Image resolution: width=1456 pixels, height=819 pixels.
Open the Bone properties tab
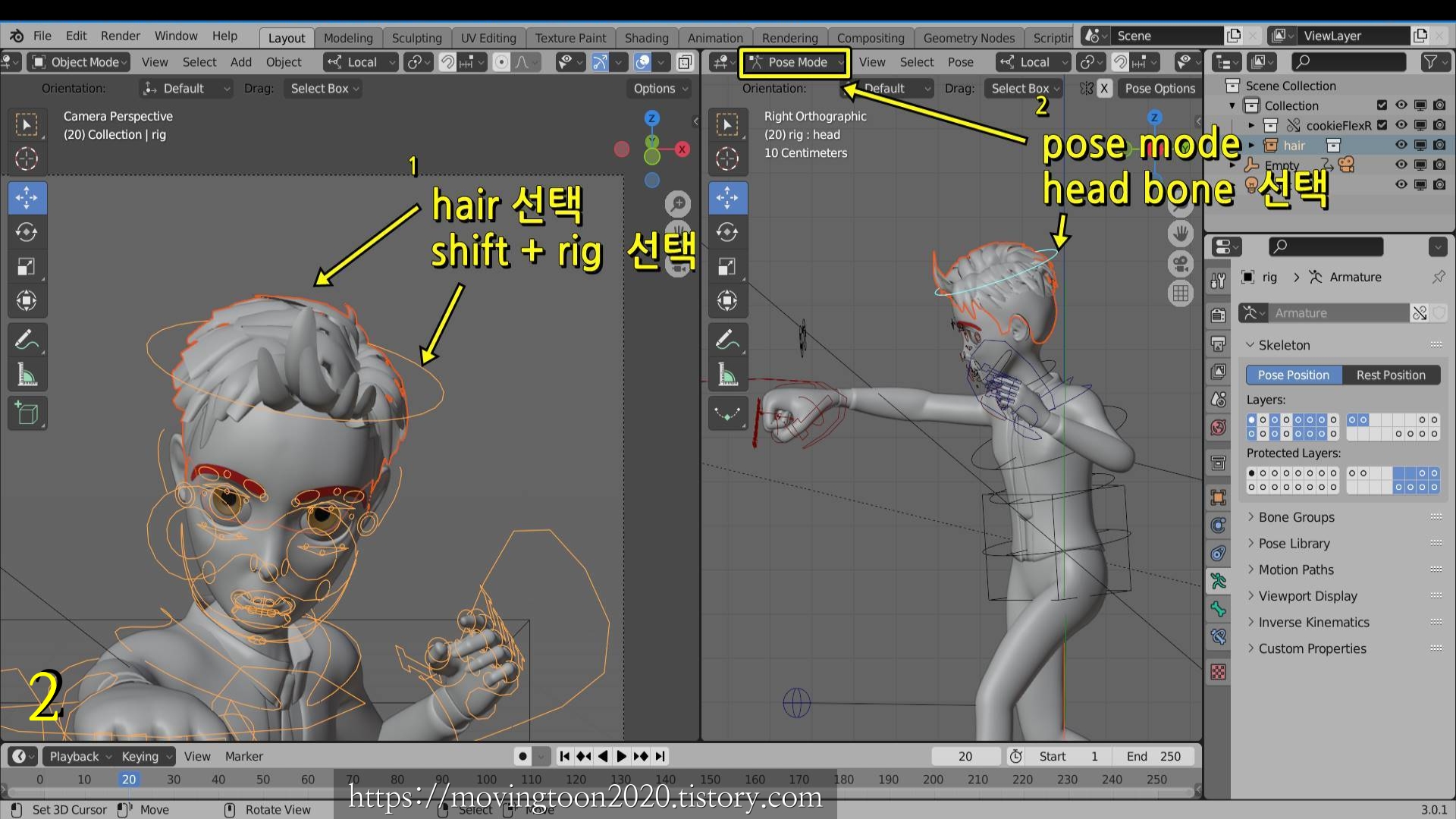tap(1218, 609)
